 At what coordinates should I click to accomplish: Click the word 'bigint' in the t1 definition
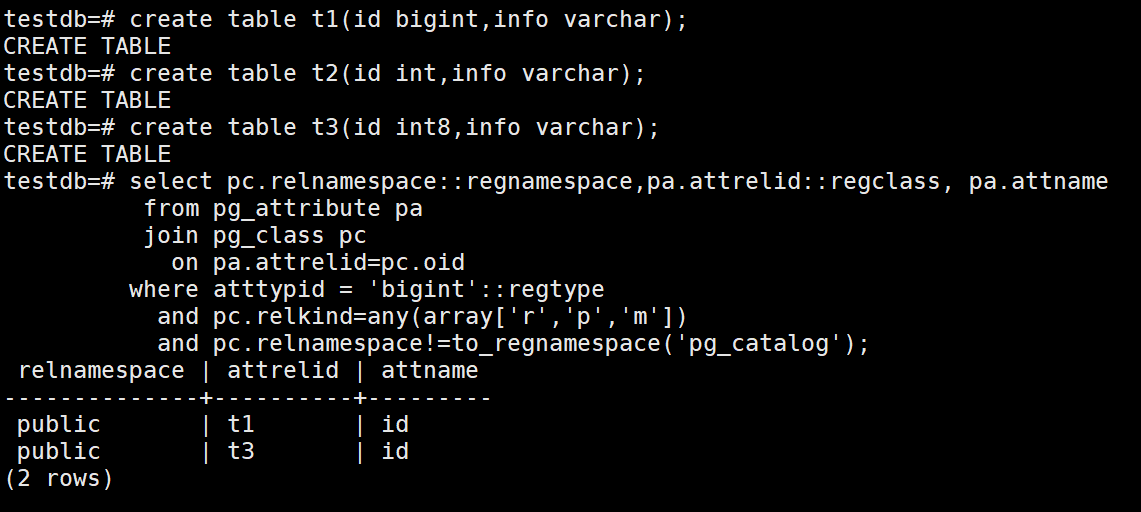click(430, 19)
